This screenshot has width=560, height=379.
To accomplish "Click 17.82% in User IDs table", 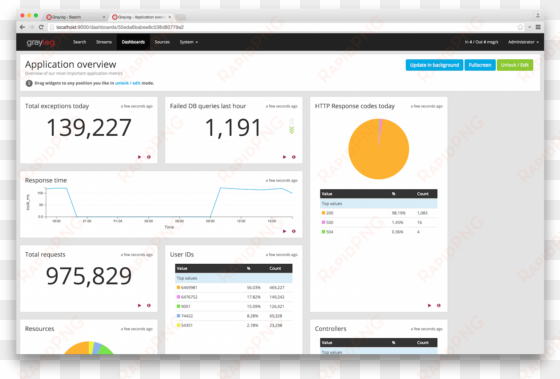I will click(x=254, y=297).
